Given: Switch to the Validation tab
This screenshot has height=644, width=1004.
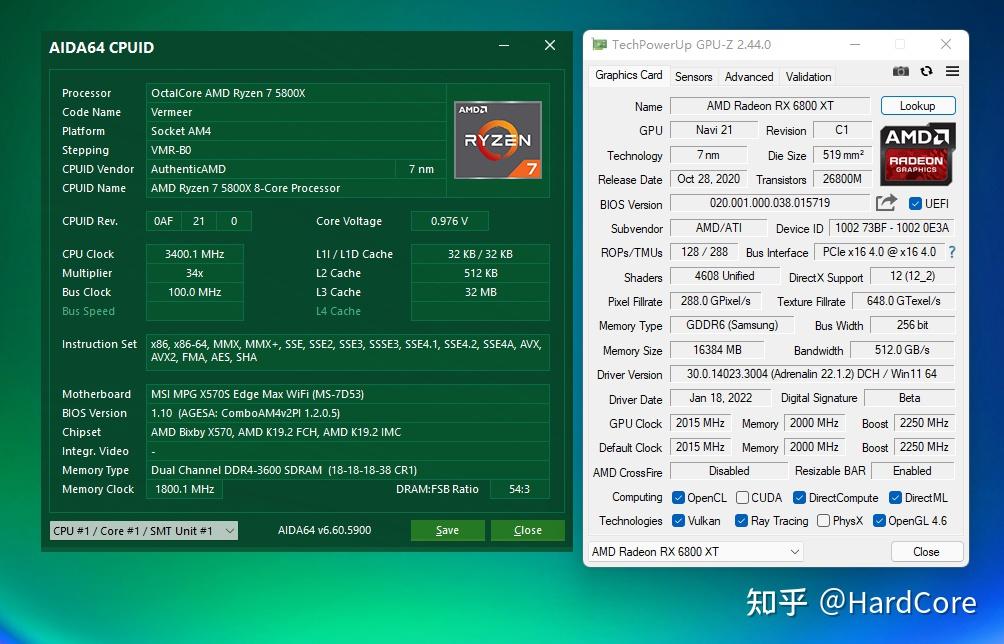Looking at the screenshot, I should (808, 77).
